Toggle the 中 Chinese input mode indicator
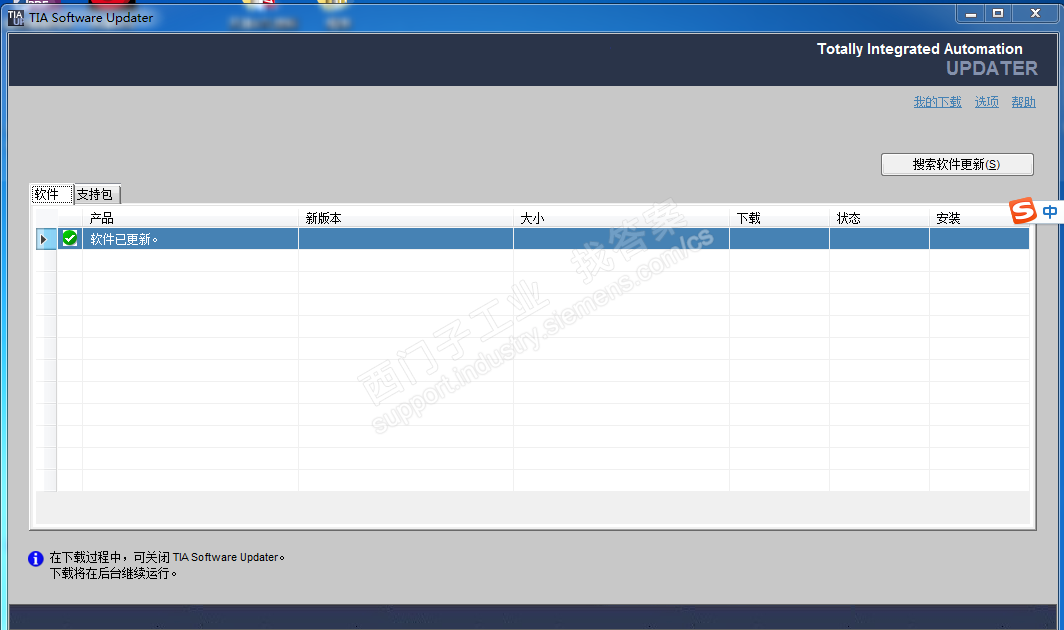Viewport: 1064px width, 630px height. pos(1050,212)
